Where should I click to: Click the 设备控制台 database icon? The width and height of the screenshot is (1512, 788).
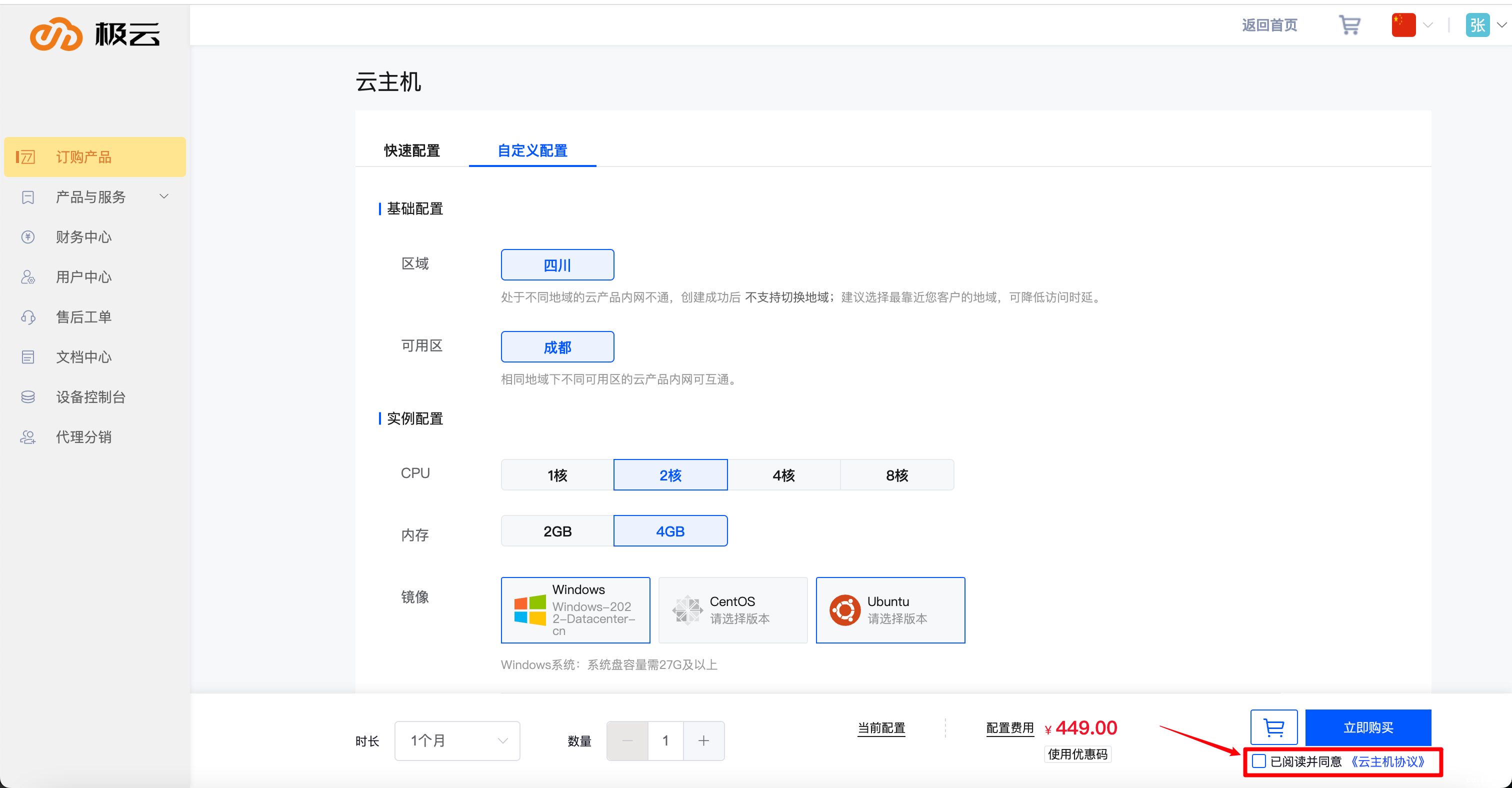(27, 397)
